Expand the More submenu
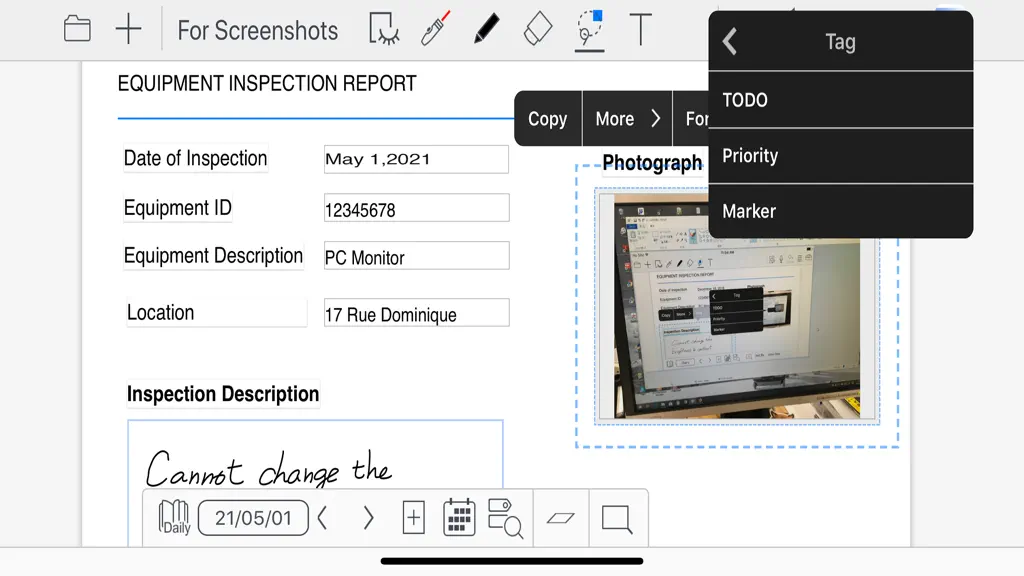Viewport: 1024px width, 576px height. [627, 118]
